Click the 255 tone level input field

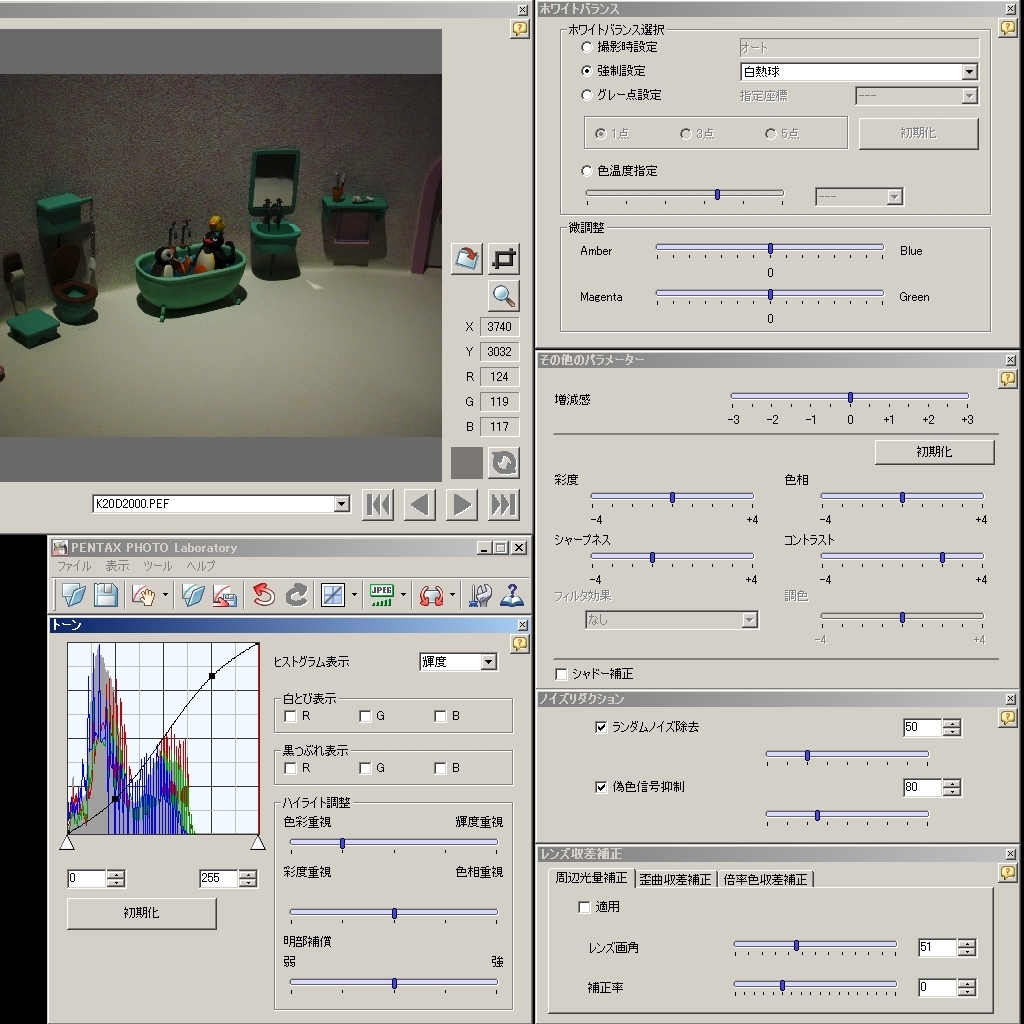click(218, 879)
